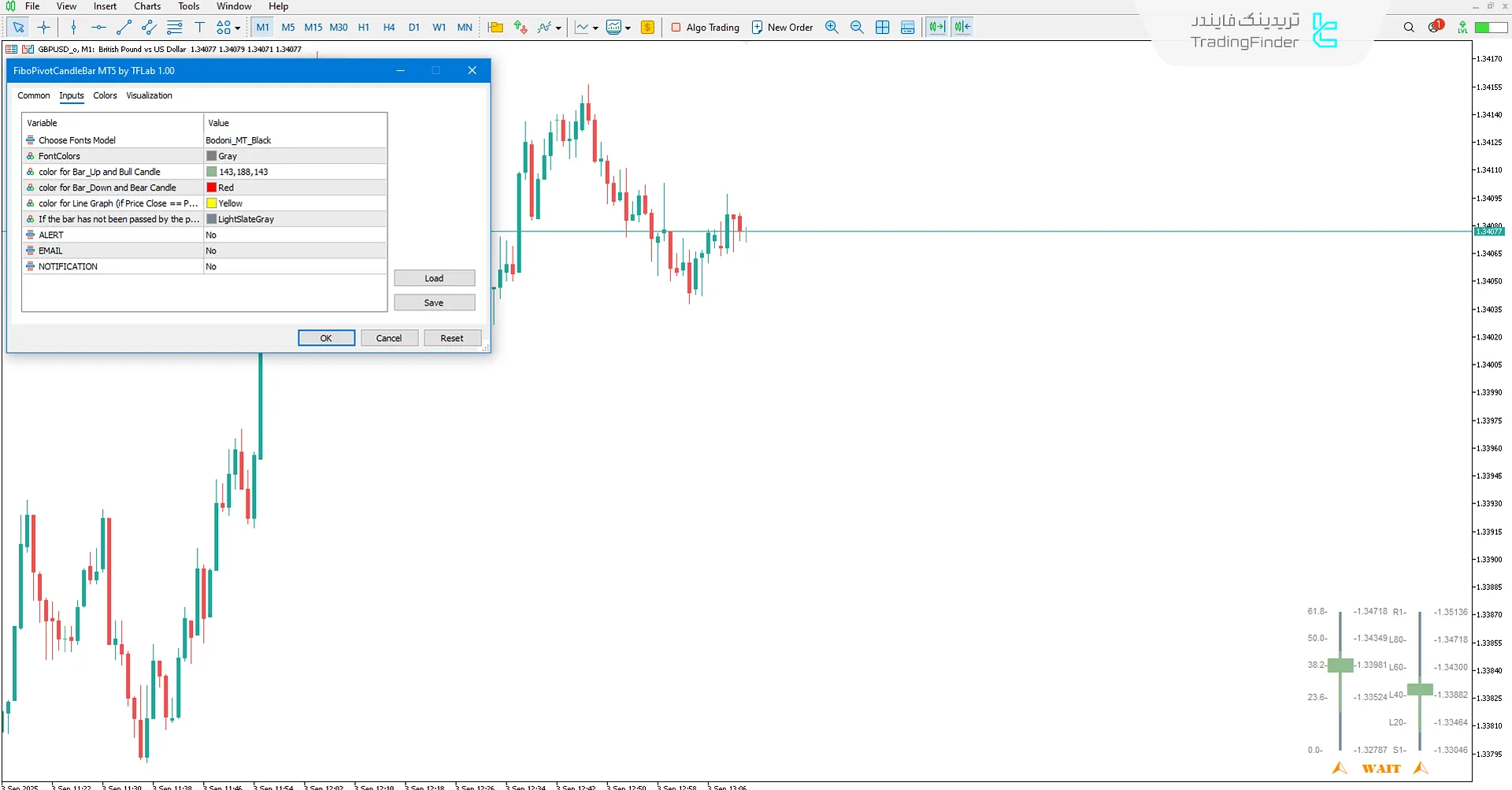1512x790 pixels.
Task: Expand the indicators dropdown on toolbar
Action: click(x=559, y=27)
